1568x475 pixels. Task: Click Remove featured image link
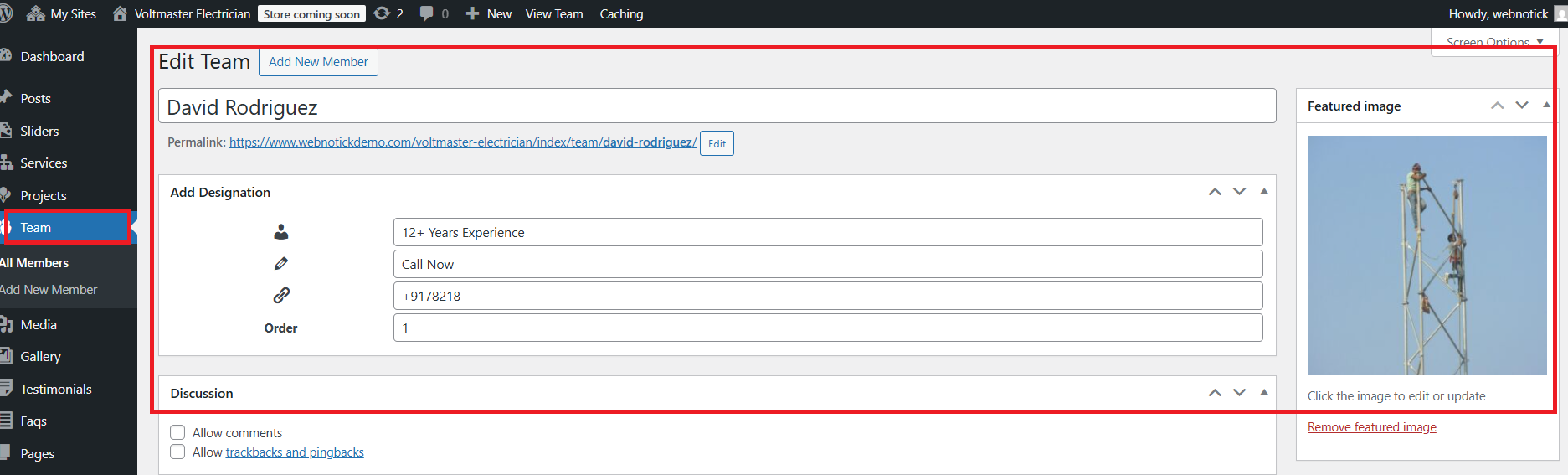(x=1371, y=427)
